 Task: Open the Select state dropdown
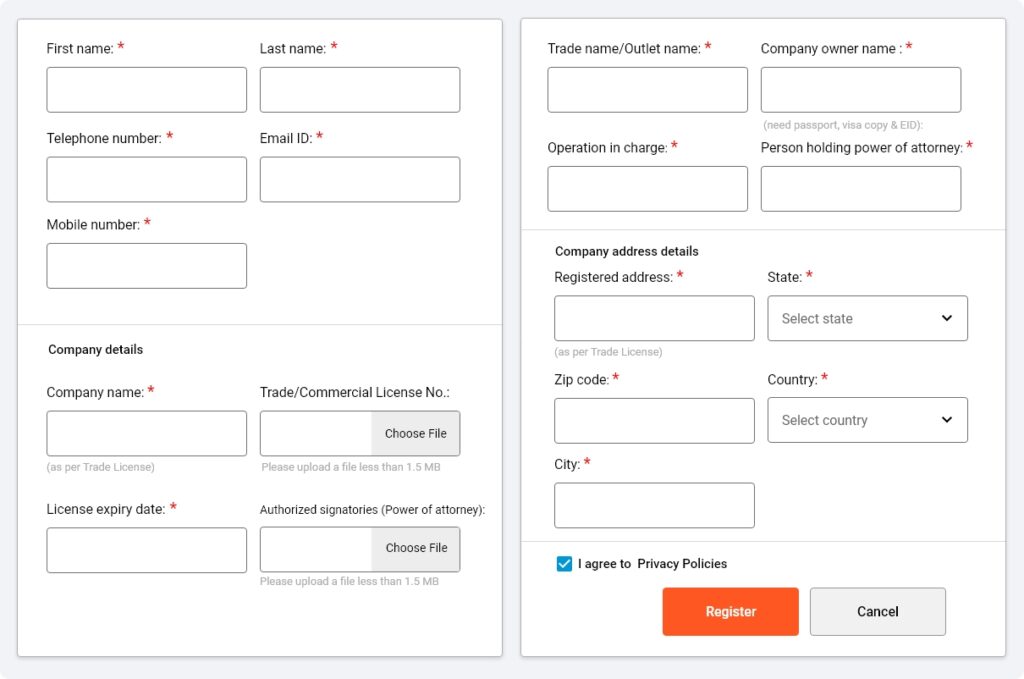[x=867, y=318]
